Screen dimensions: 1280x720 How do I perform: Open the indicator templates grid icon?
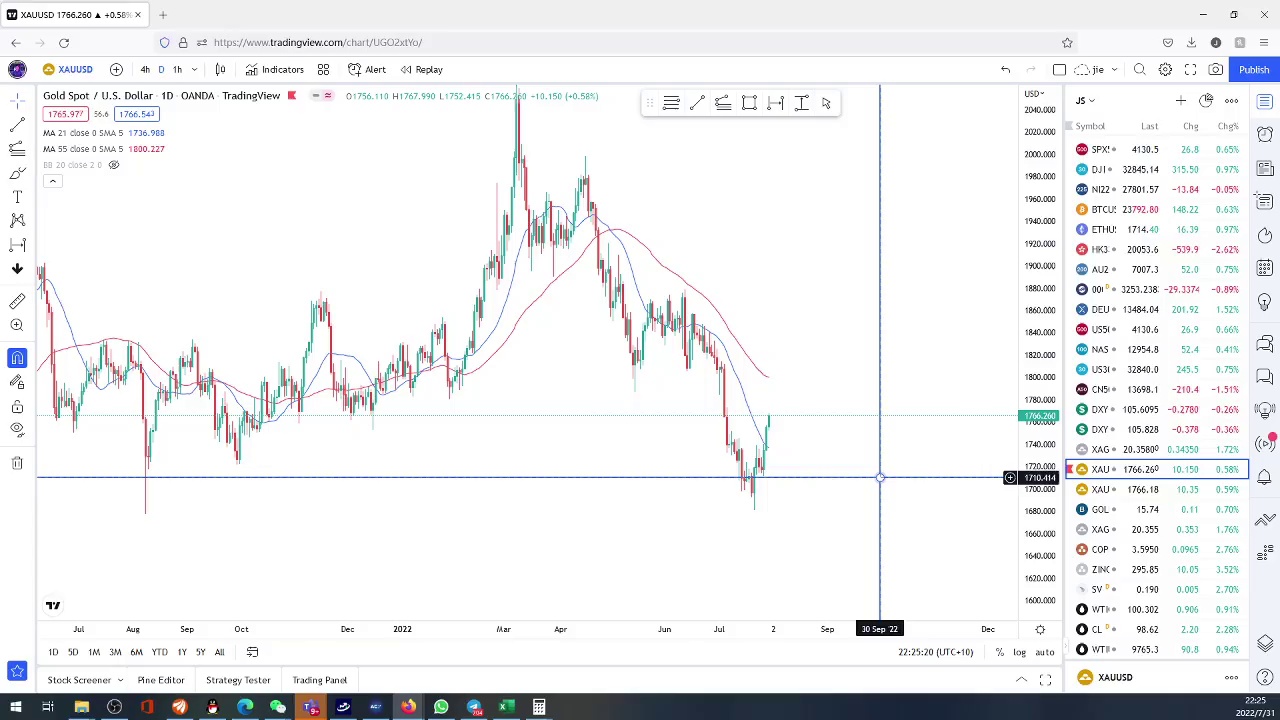(x=323, y=69)
